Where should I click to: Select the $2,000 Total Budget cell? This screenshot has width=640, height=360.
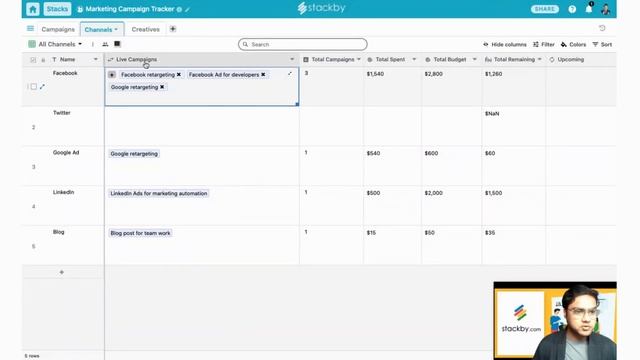tap(451, 205)
